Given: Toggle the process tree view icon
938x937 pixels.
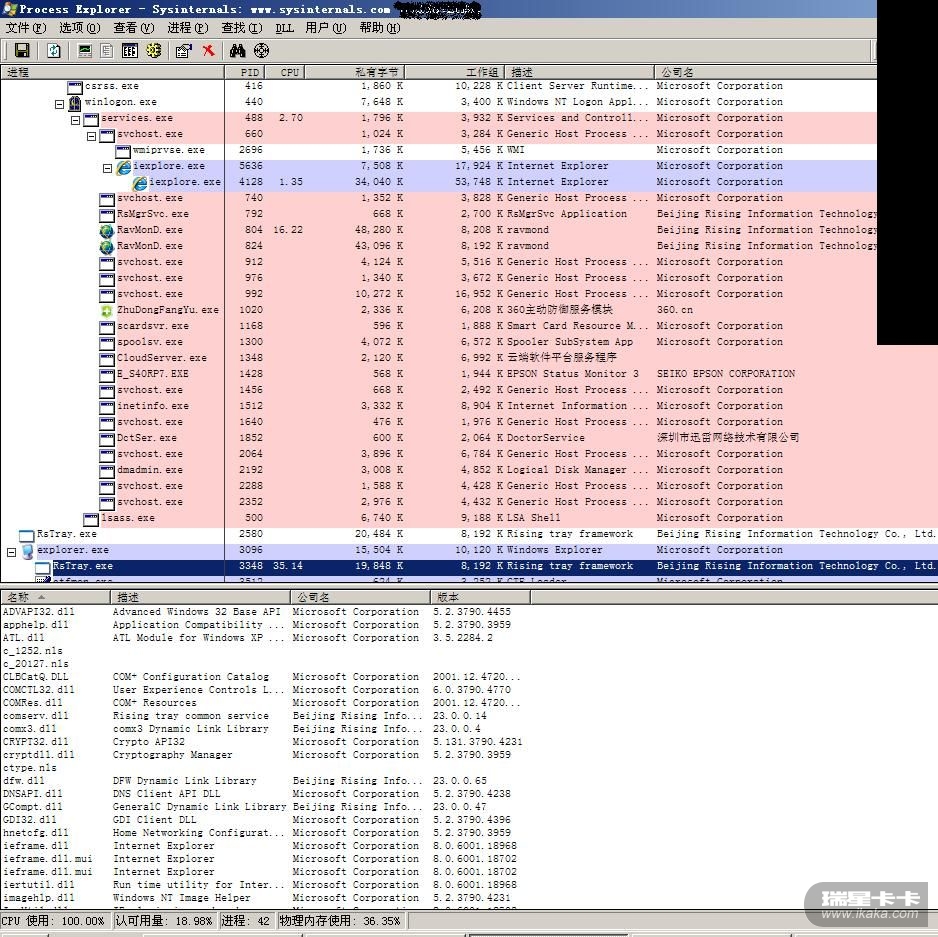Looking at the screenshot, I should coord(106,51).
